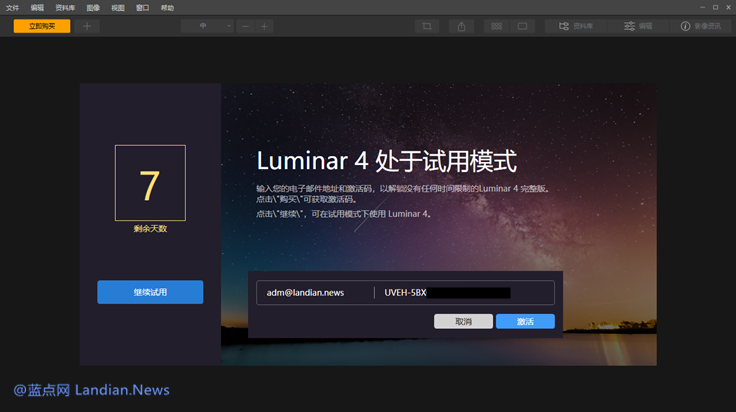Click the zoom out minus button
Screen dimensions: 736x412
tap(245, 26)
